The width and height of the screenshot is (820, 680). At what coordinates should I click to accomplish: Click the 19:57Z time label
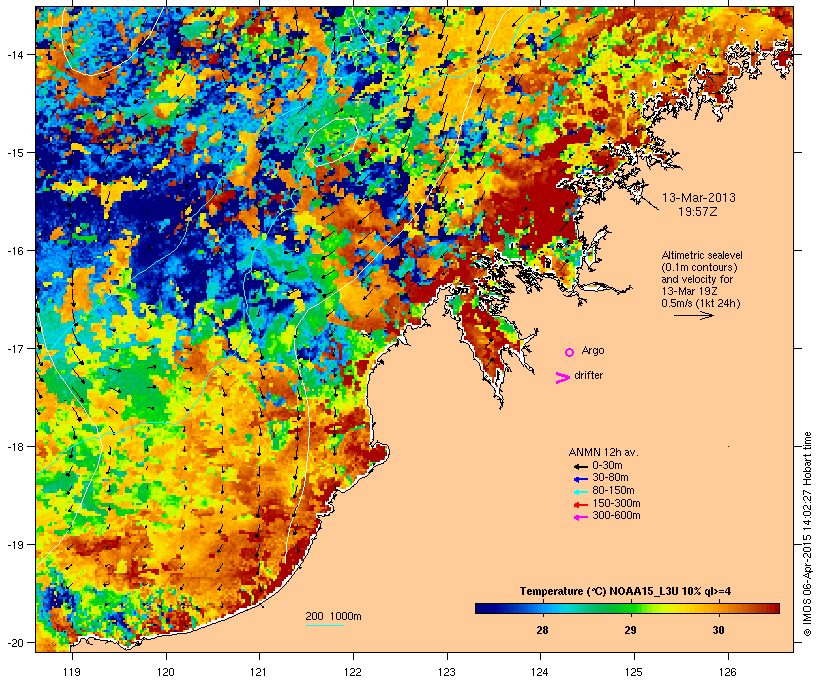tap(698, 212)
